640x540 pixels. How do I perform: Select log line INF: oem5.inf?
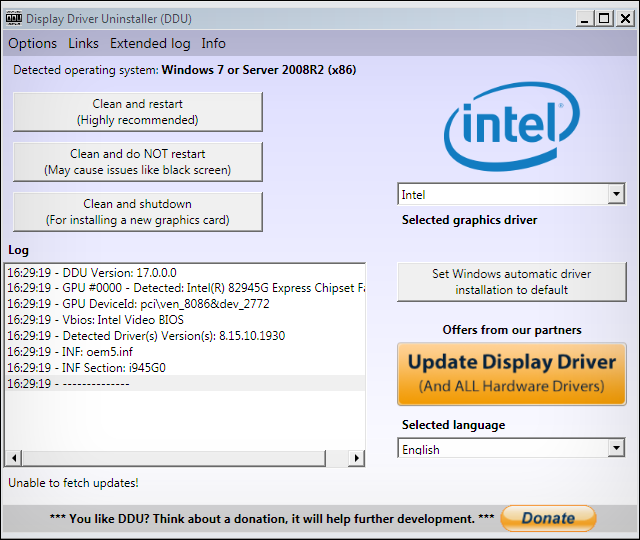point(186,351)
